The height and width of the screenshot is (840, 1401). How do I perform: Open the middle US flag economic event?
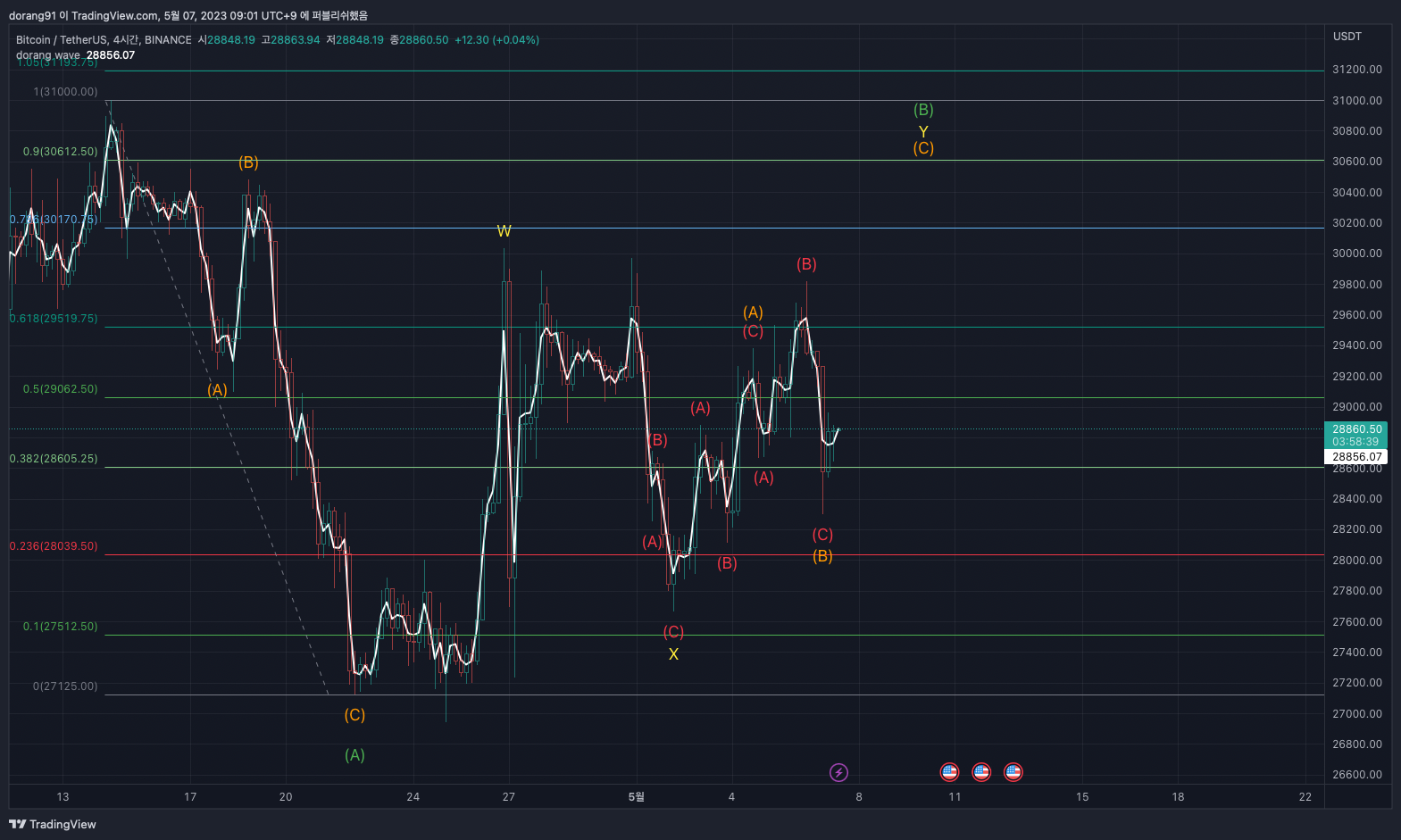point(981,772)
